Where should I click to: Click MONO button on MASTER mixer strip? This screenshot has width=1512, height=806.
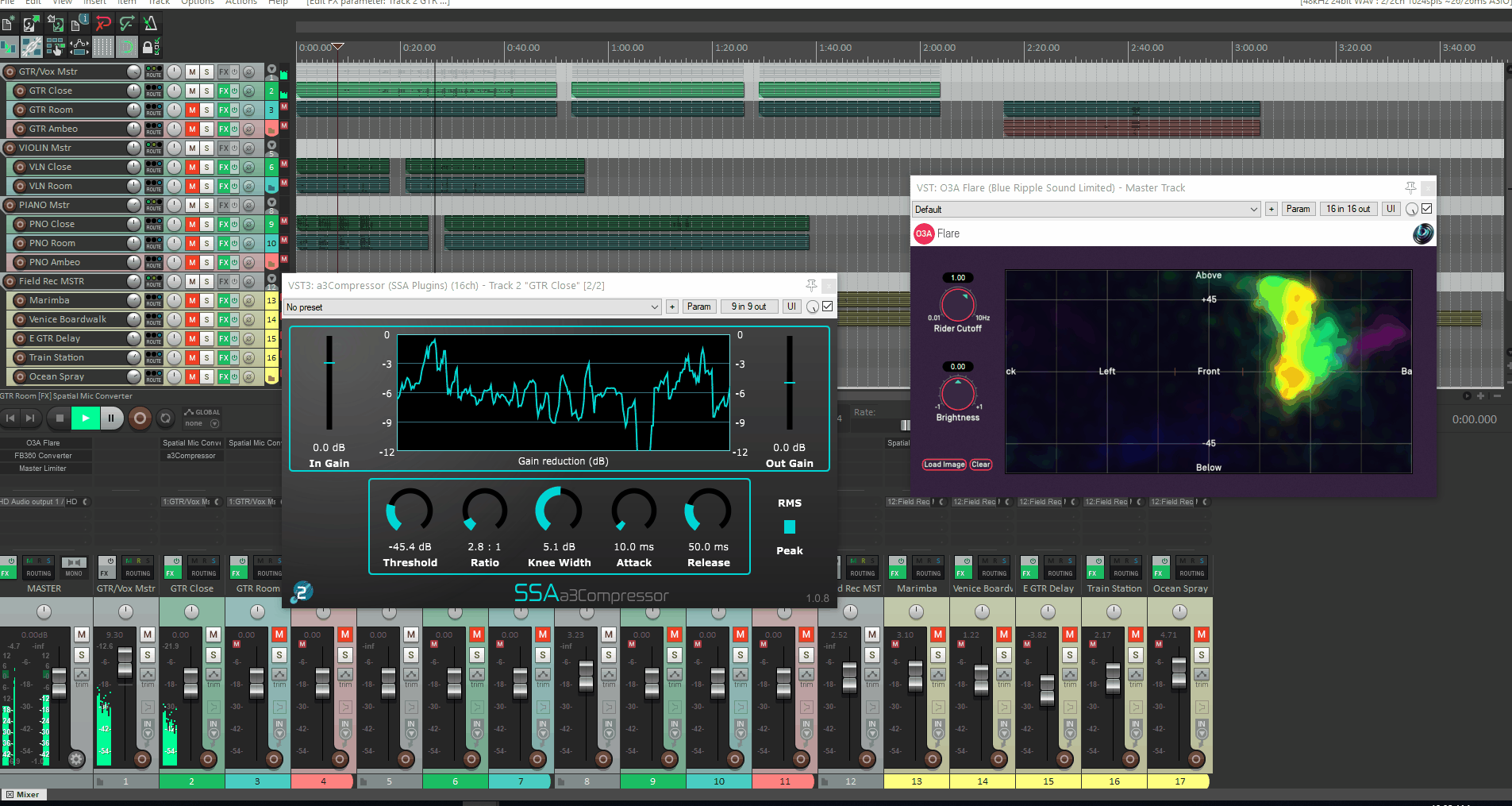point(74,567)
